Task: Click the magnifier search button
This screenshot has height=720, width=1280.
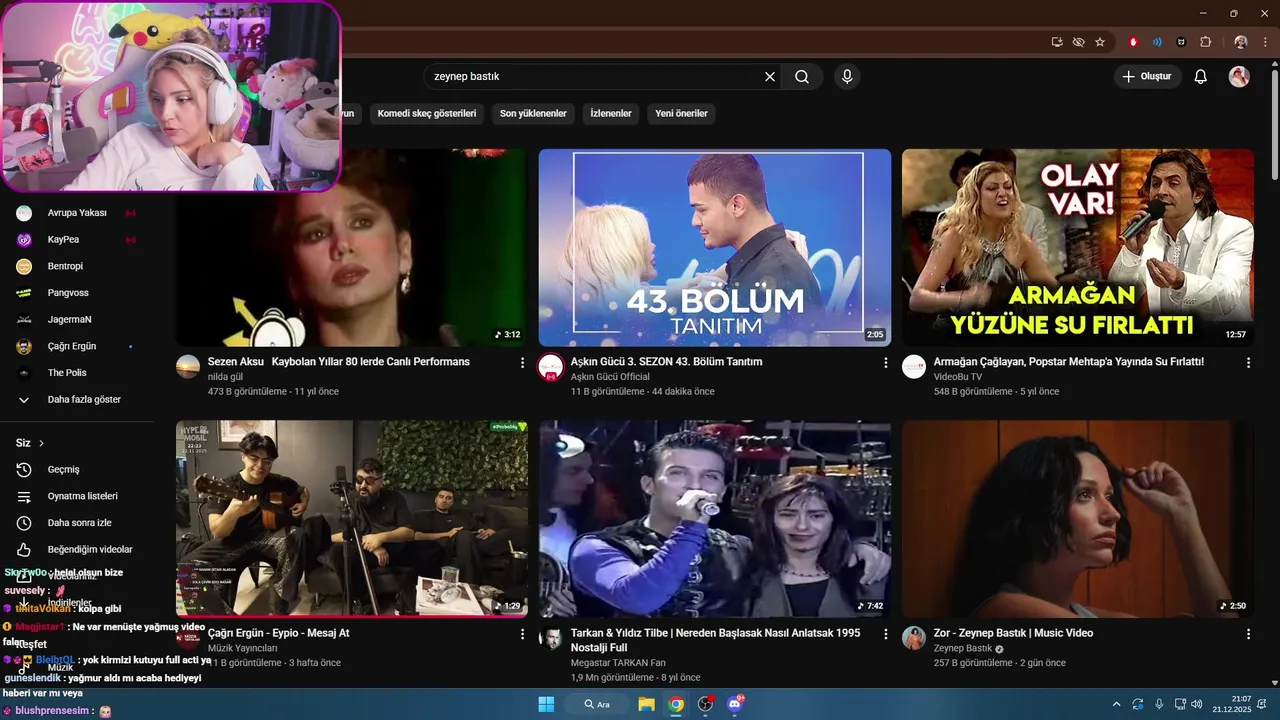Action: point(802,77)
